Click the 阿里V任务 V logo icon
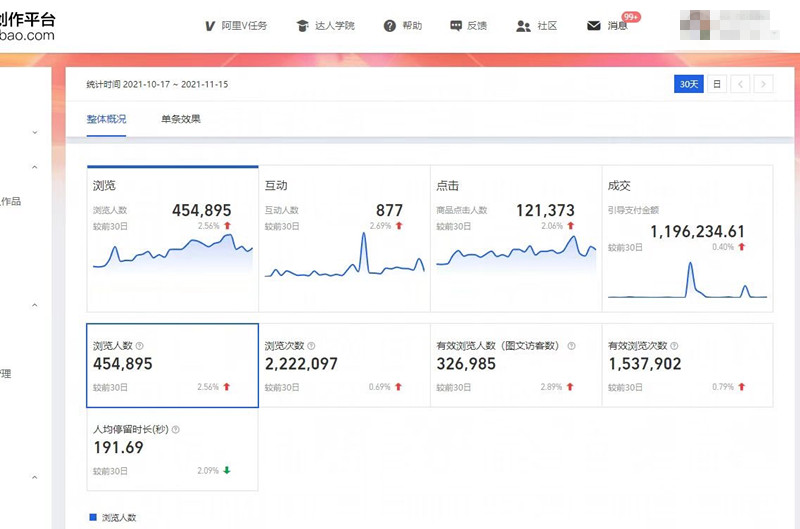Image resolution: width=800 pixels, height=529 pixels. click(x=210, y=26)
